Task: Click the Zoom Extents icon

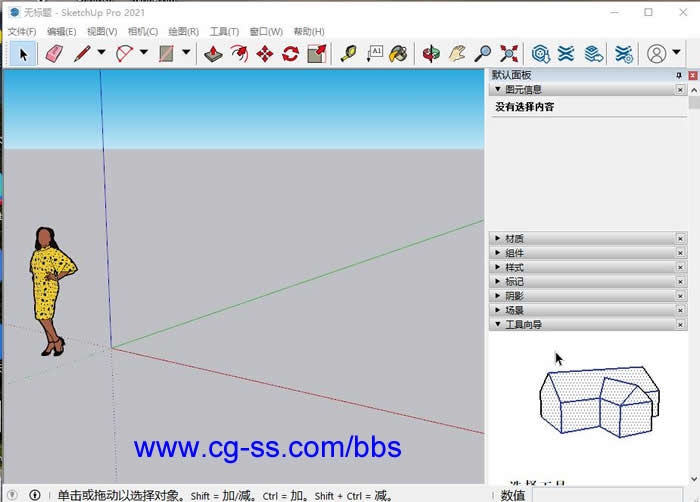Action: coord(509,53)
